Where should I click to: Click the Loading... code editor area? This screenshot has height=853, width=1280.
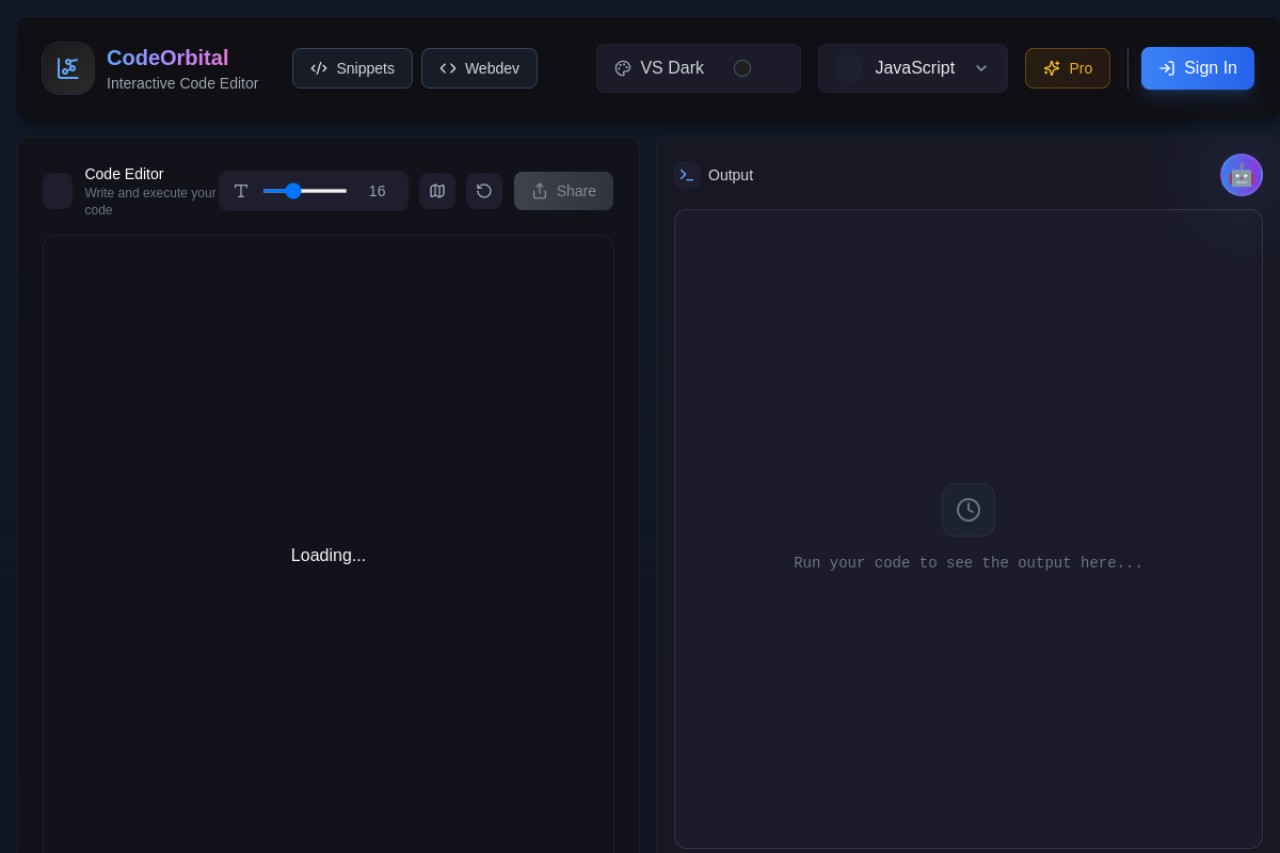(x=328, y=555)
